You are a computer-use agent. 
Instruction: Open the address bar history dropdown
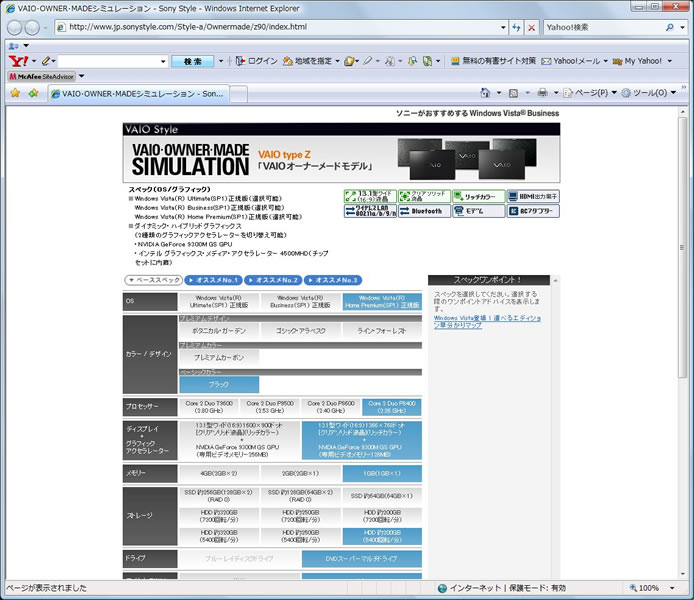tap(503, 27)
